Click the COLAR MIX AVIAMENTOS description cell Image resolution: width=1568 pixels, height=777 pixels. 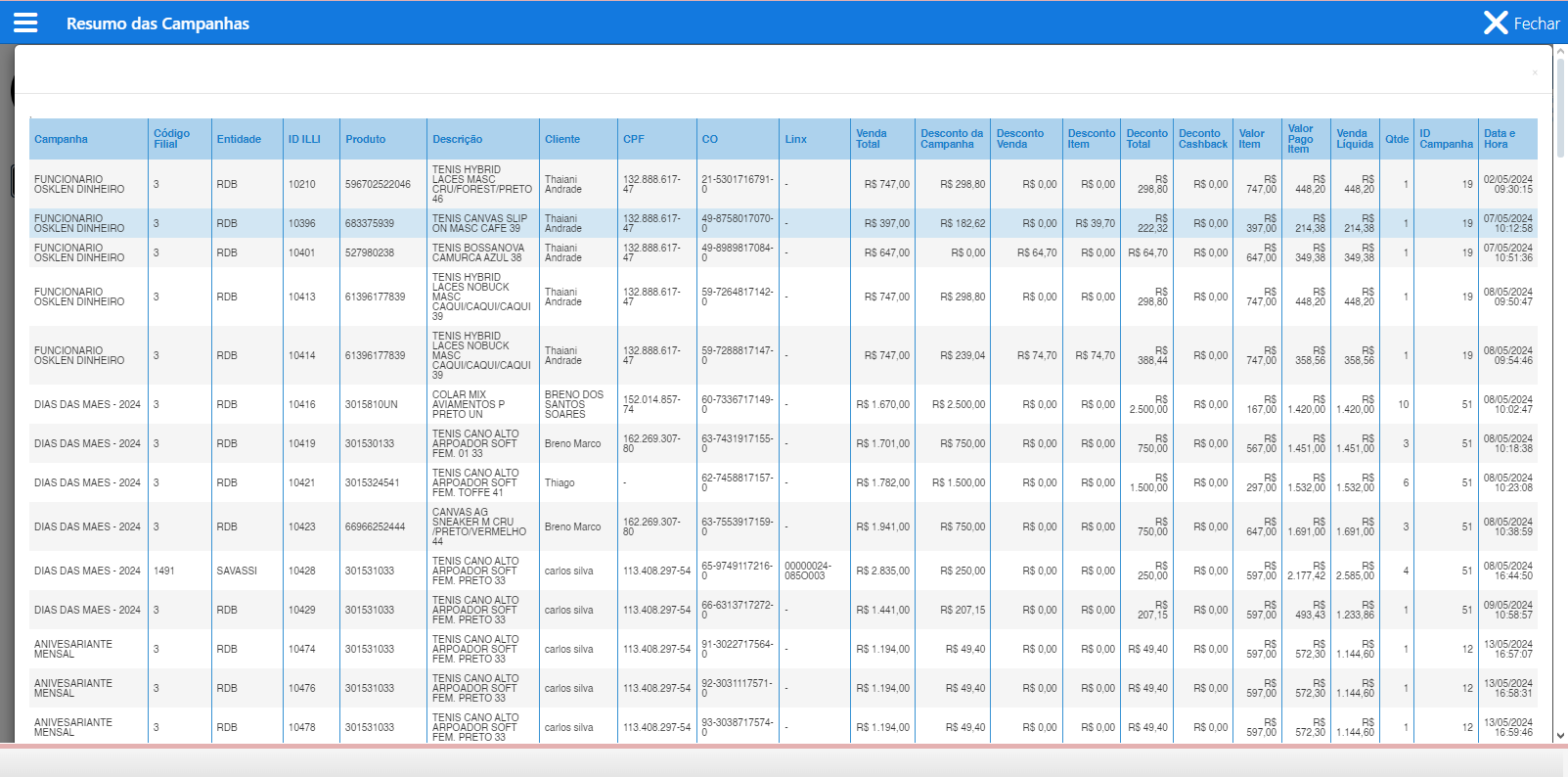470,404
